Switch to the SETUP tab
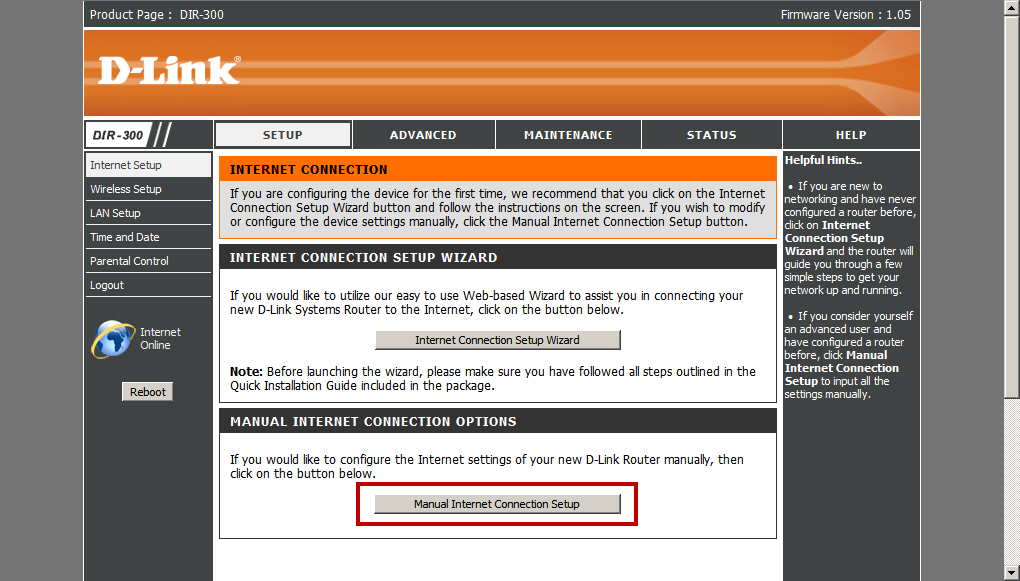The height and width of the screenshot is (581, 1020). point(283,135)
